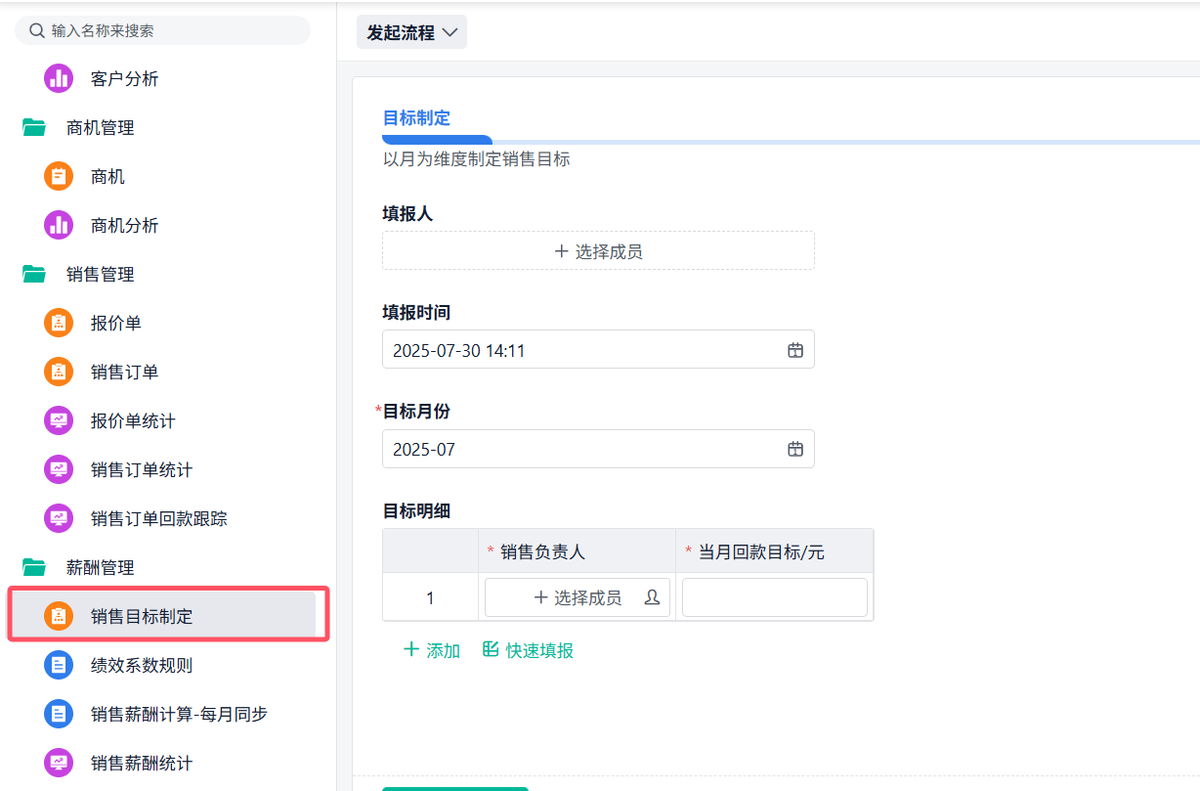Screen dimensions: 1200x791
Task: Click member icon in 销售负责人 cell
Action: [652, 597]
